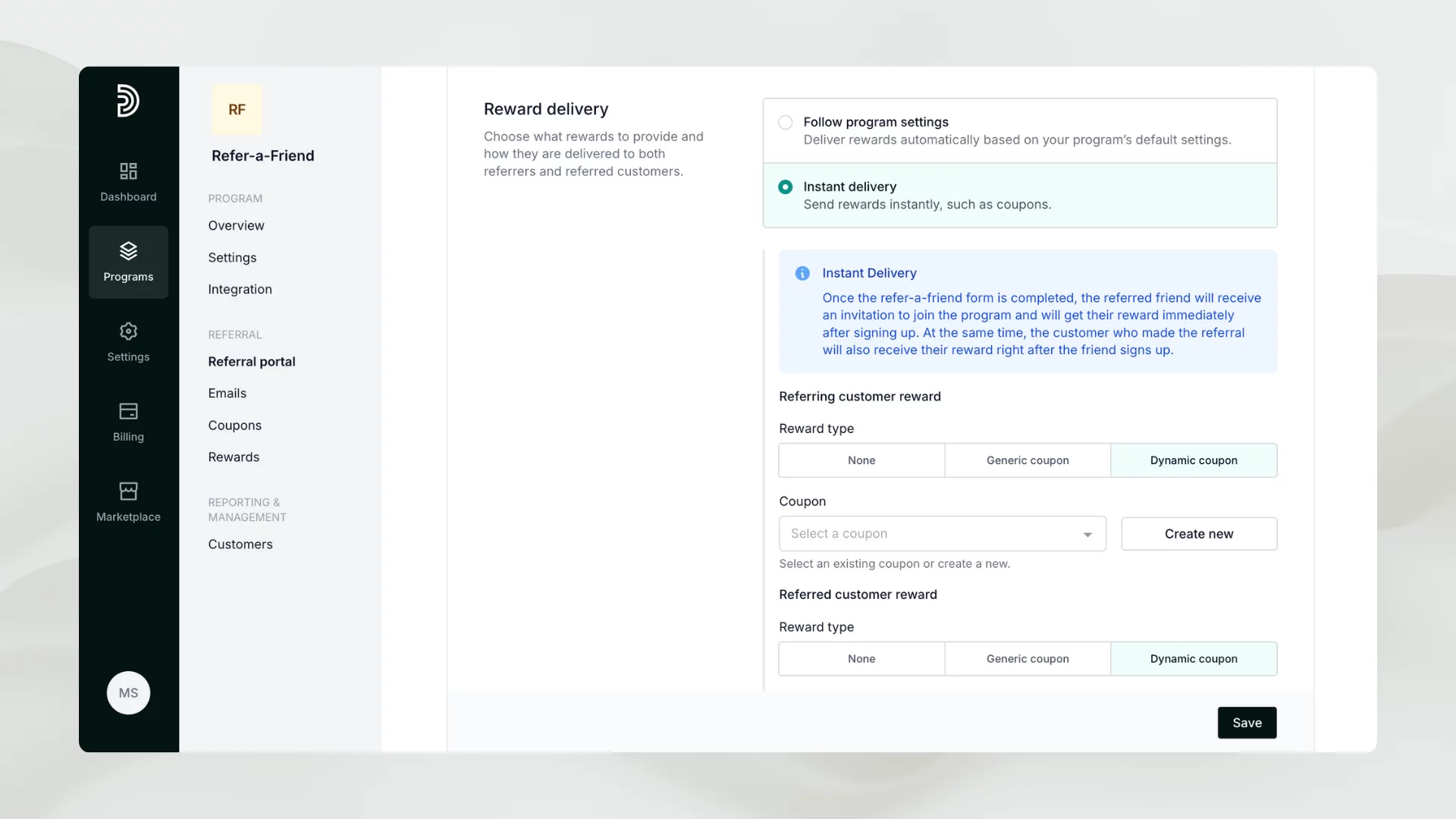Choose Dynamic coupon for referred customer reward
Viewport: 1456px width, 819px height.
point(1194,659)
